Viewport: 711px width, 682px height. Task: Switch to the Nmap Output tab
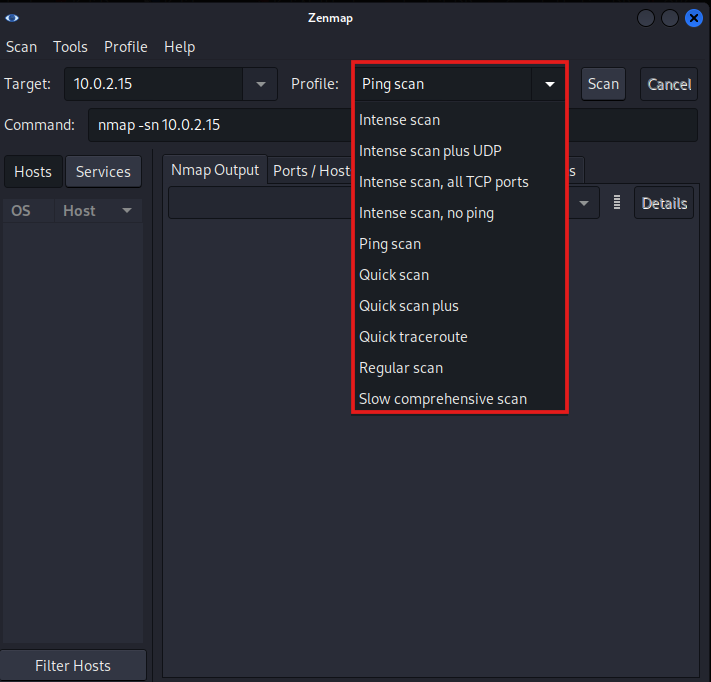point(215,170)
